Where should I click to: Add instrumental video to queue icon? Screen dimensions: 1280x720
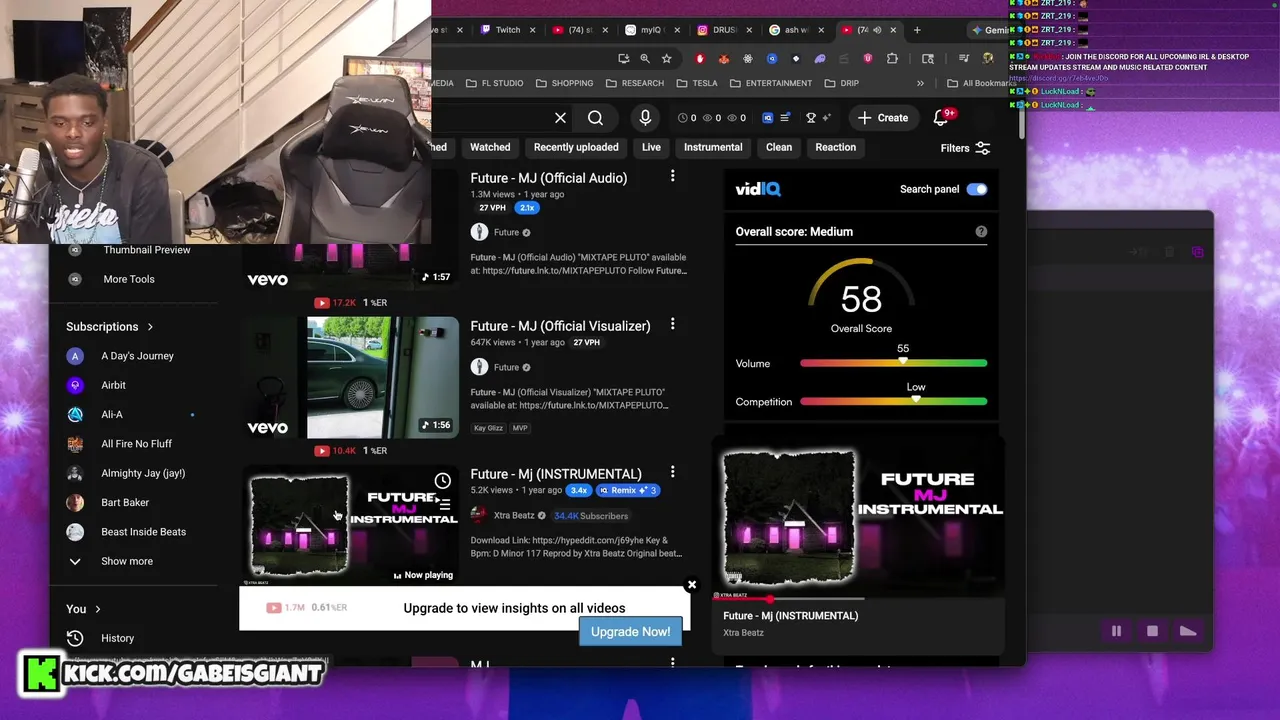pyautogui.click(x=443, y=504)
